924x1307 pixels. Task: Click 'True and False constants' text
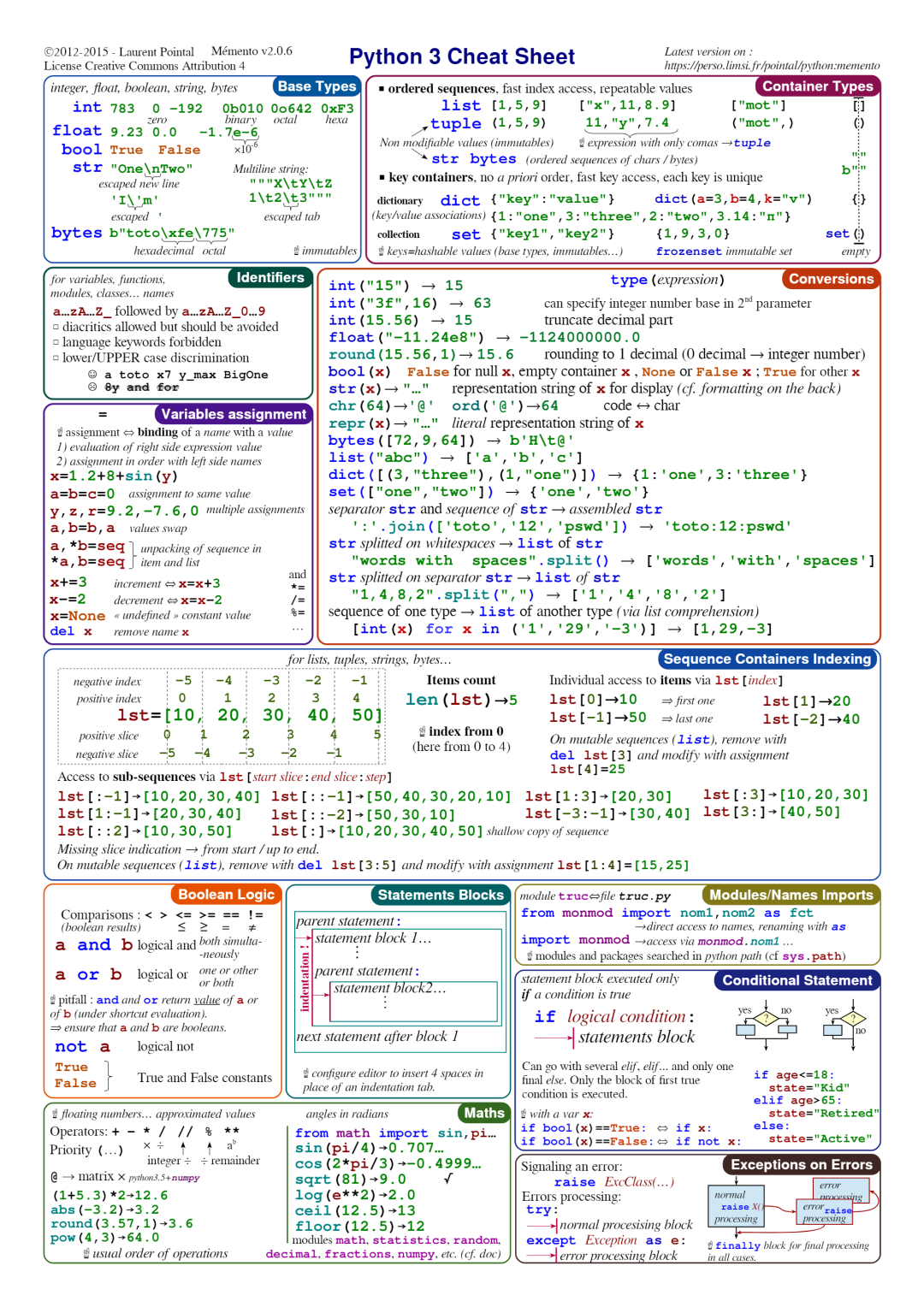[x=204, y=1078]
